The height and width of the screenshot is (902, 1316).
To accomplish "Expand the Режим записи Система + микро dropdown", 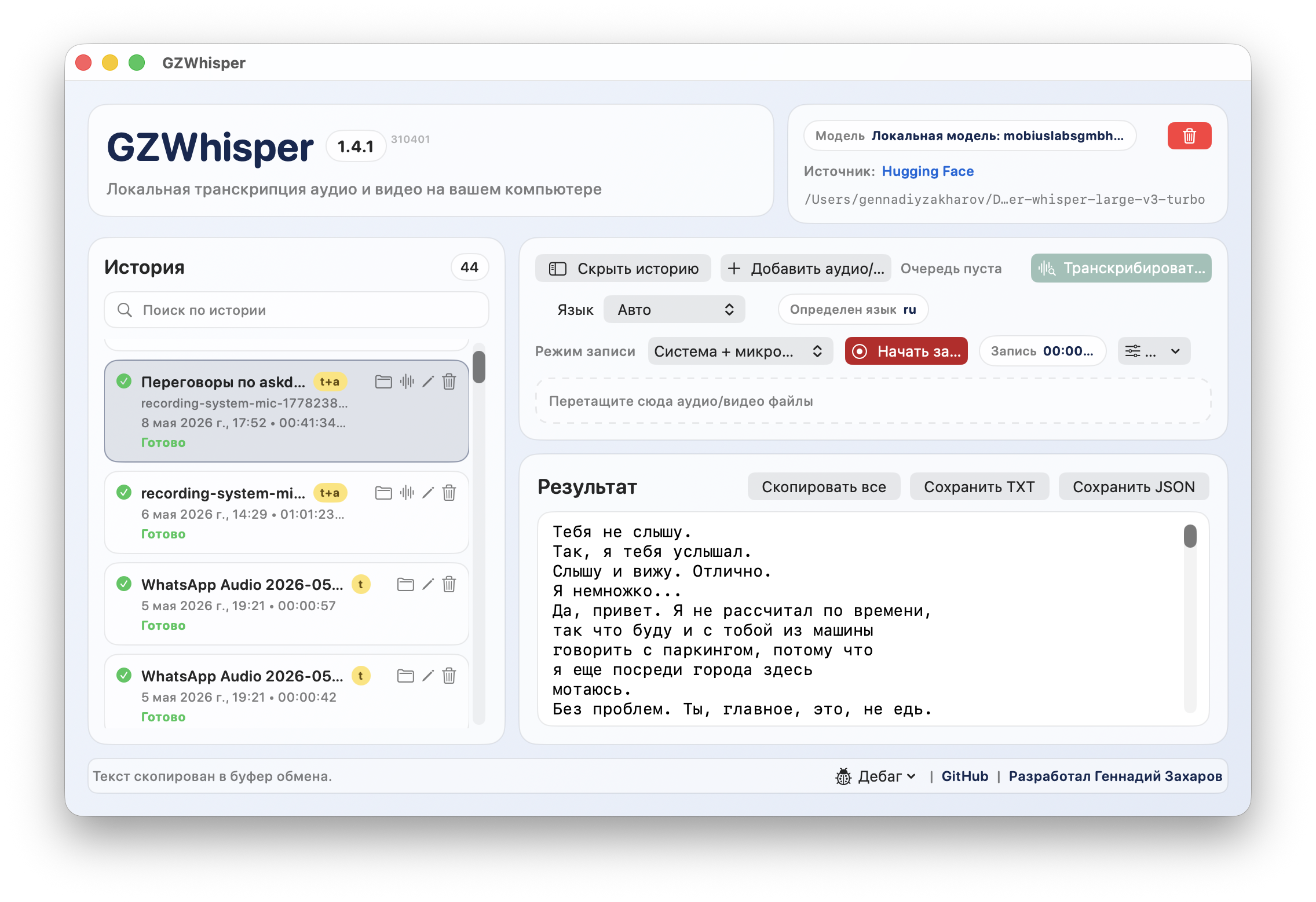I will click(740, 351).
